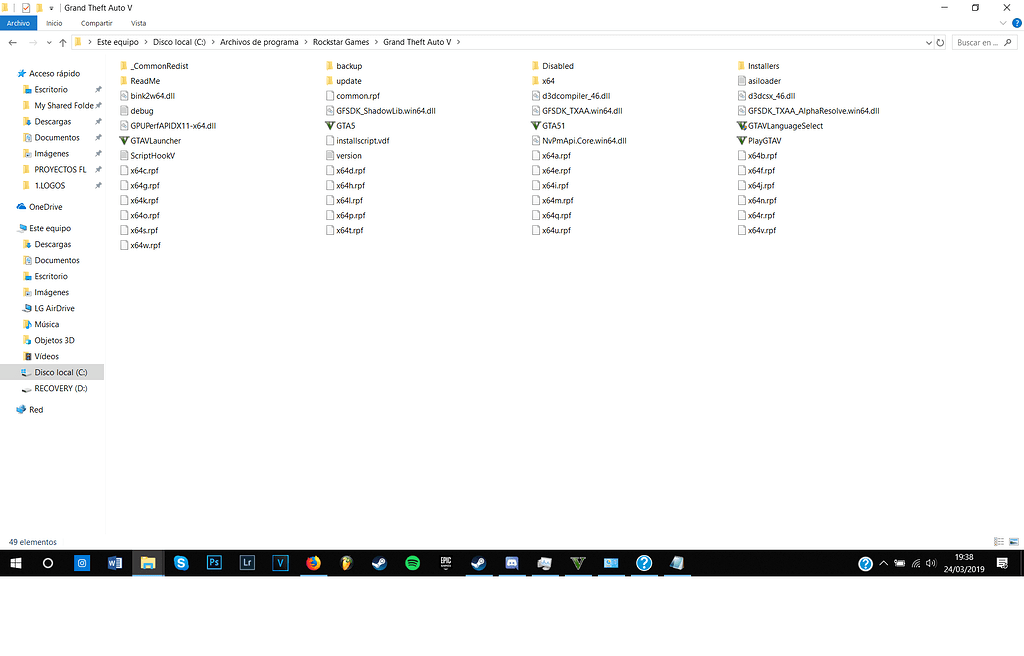1024x656 pixels.
Task: Click the Properties checkmark in title bar
Action: pos(25,8)
